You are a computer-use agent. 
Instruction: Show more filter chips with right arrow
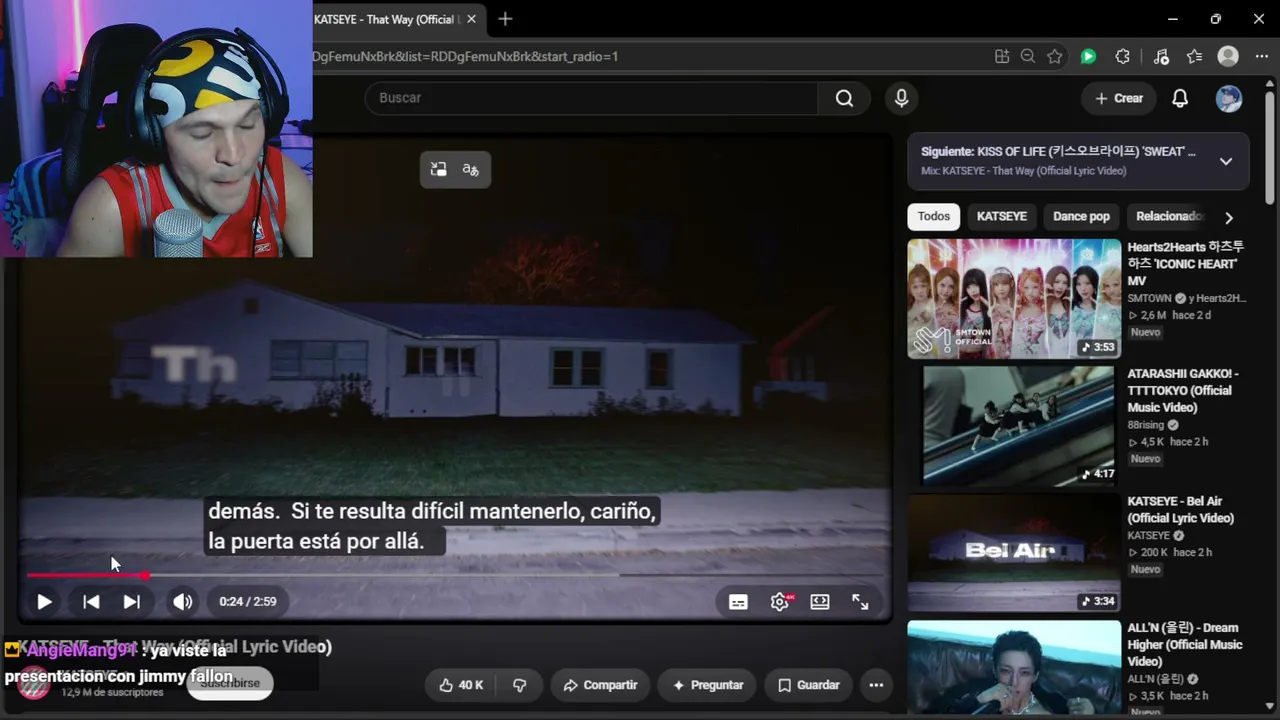pyautogui.click(x=1229, y=217)
